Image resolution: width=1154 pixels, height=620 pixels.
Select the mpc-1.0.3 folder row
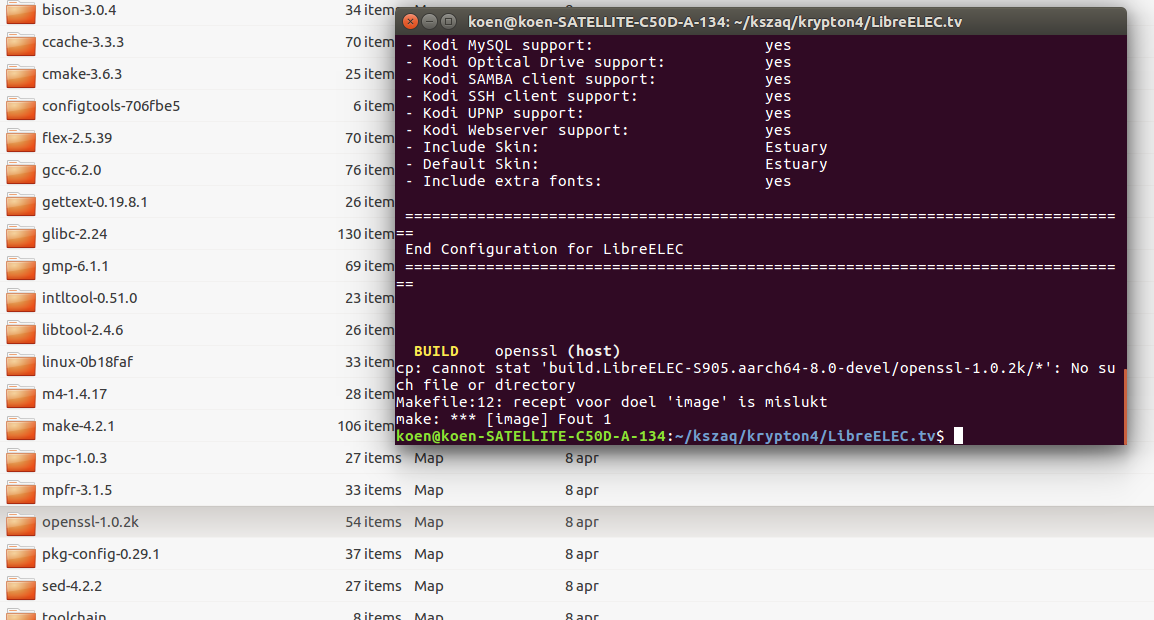click(200, 458)
